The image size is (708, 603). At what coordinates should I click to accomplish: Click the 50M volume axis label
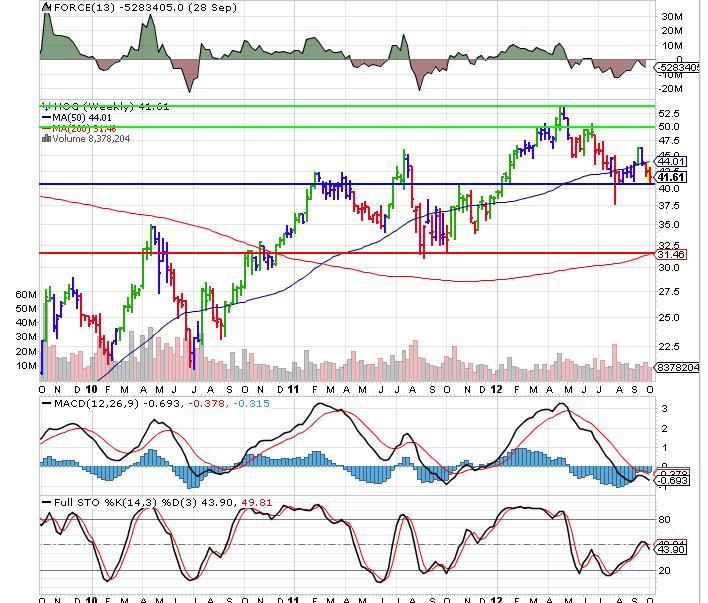pyautogui.click(x=26, y=309)
